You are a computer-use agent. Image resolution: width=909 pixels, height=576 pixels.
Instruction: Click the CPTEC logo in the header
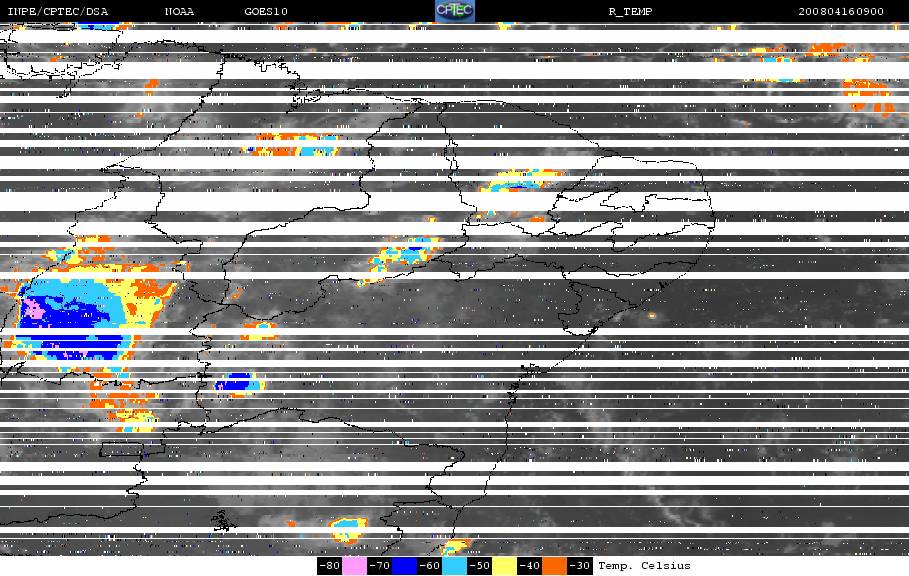455,11
